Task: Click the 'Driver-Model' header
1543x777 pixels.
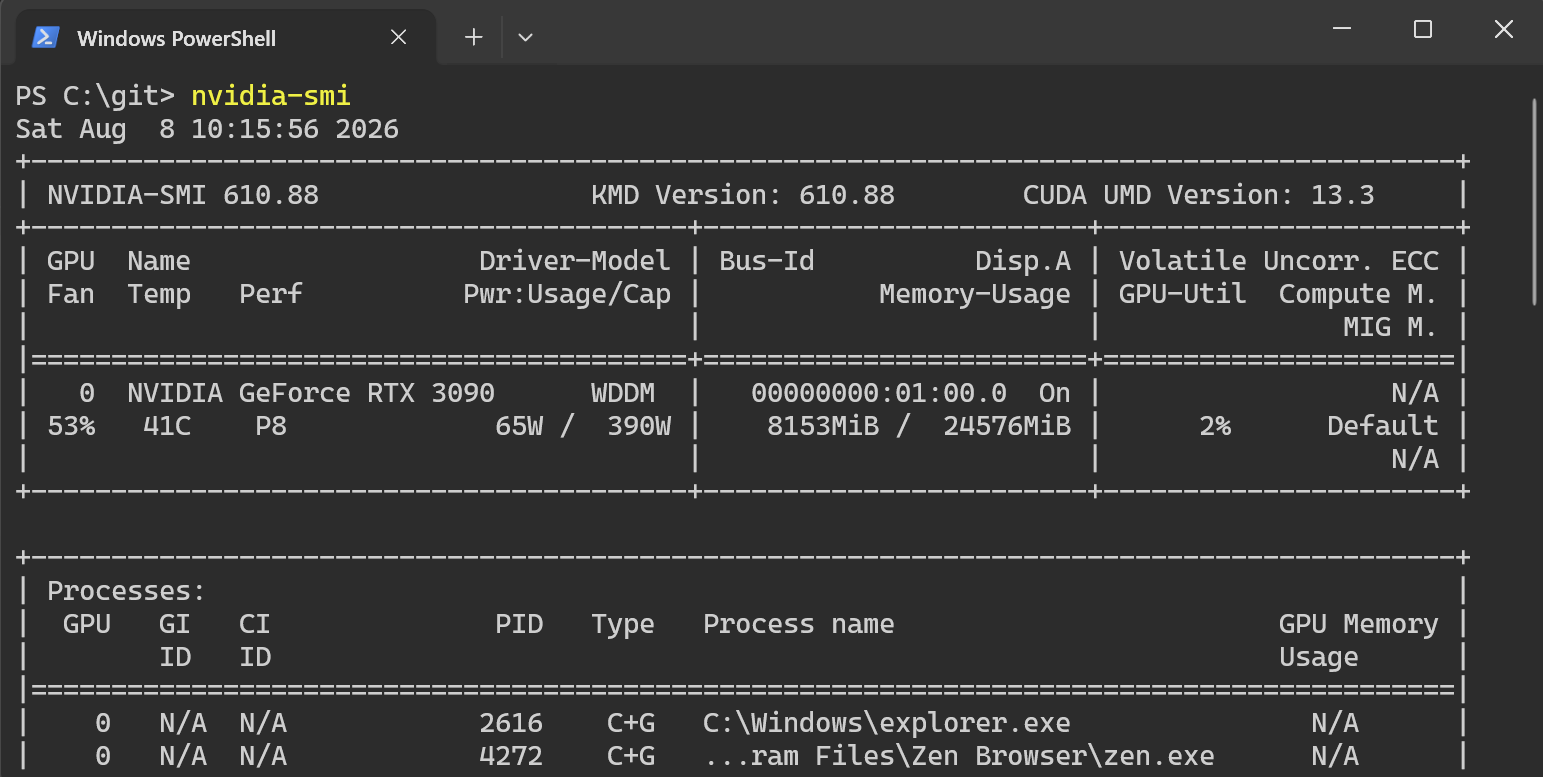Action: click(x=575, y=261)
